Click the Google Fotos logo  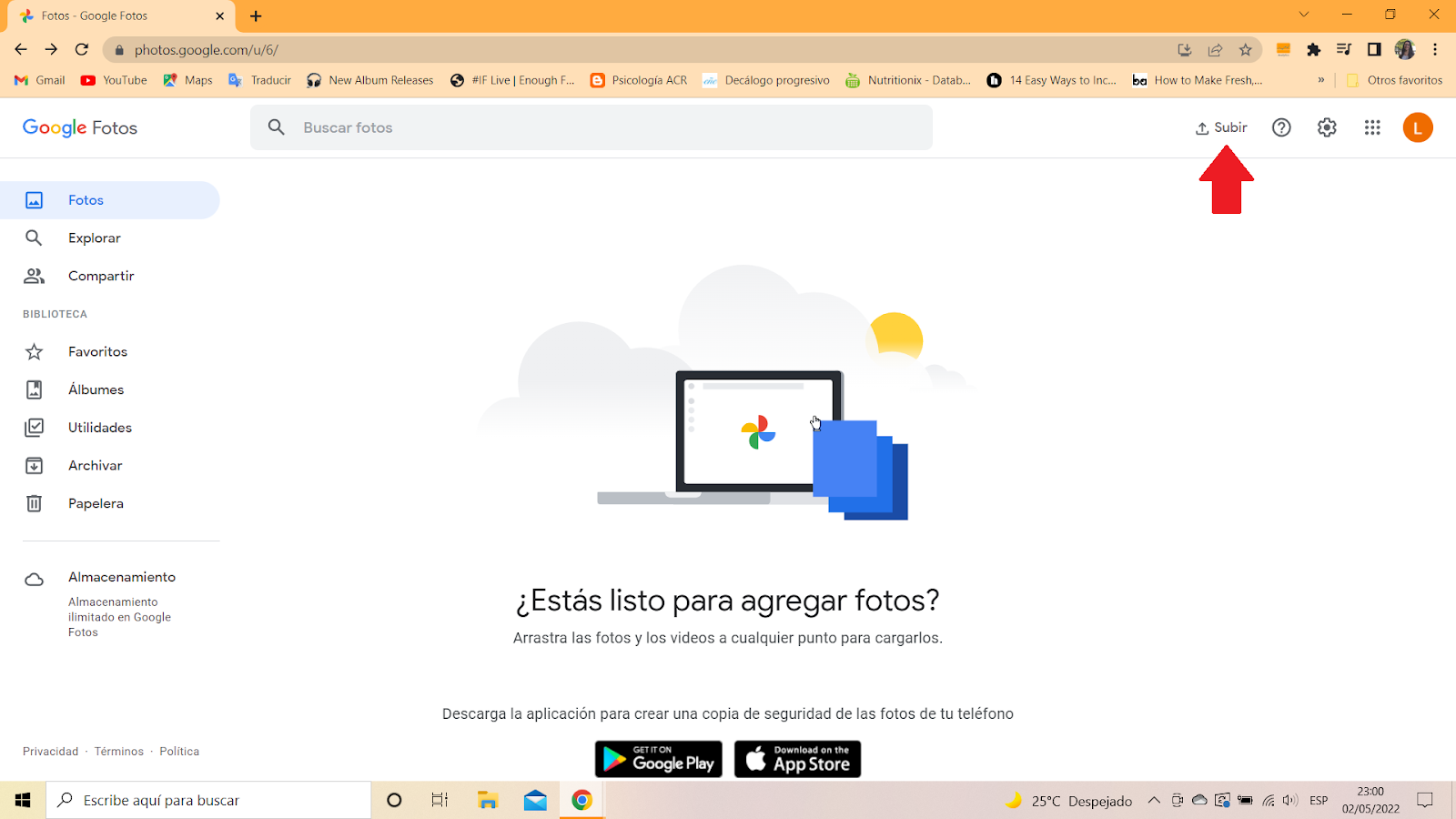point(79,127)
